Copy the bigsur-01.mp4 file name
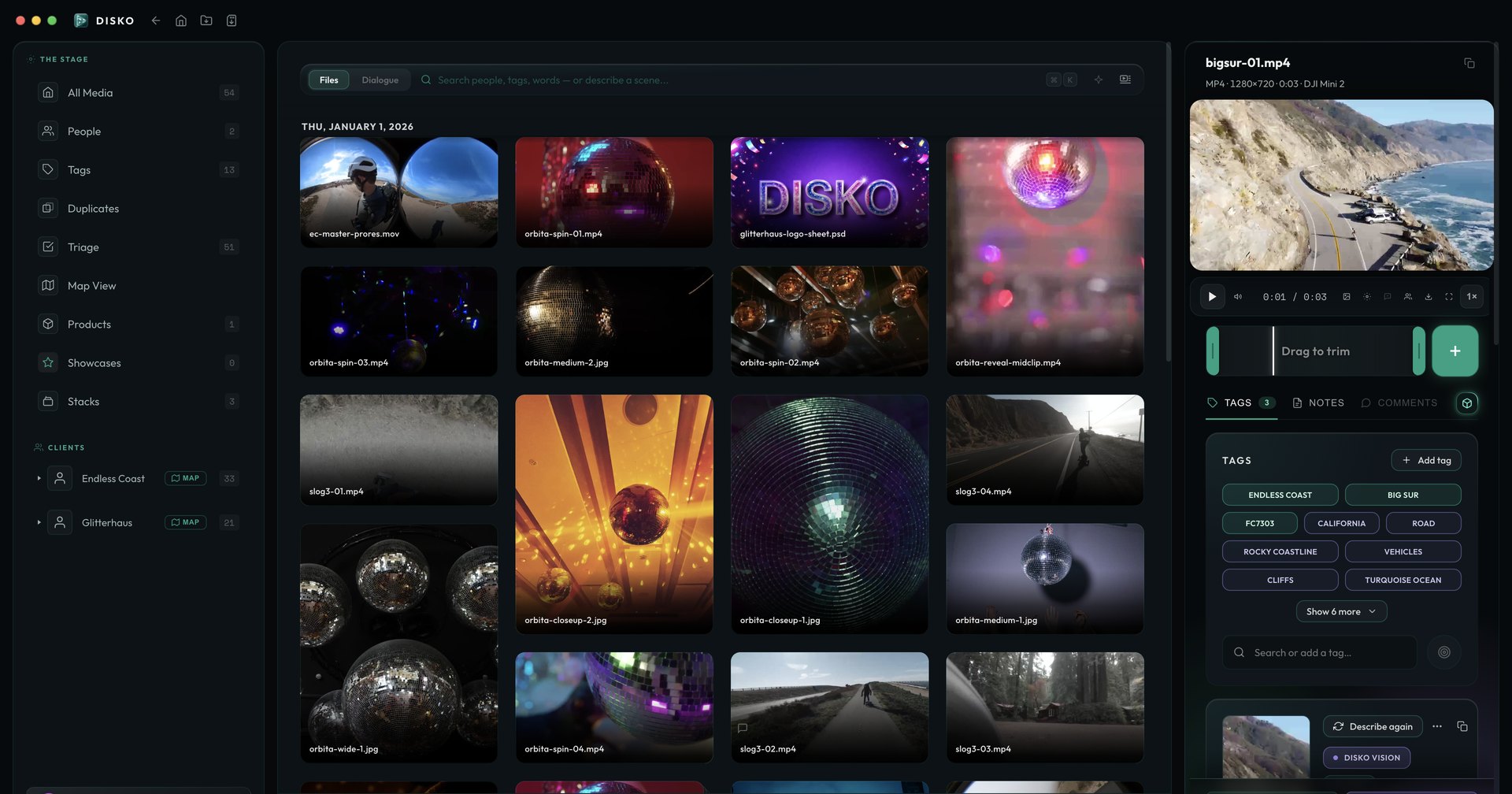 pyautogui.click(x=1469, y=63)
